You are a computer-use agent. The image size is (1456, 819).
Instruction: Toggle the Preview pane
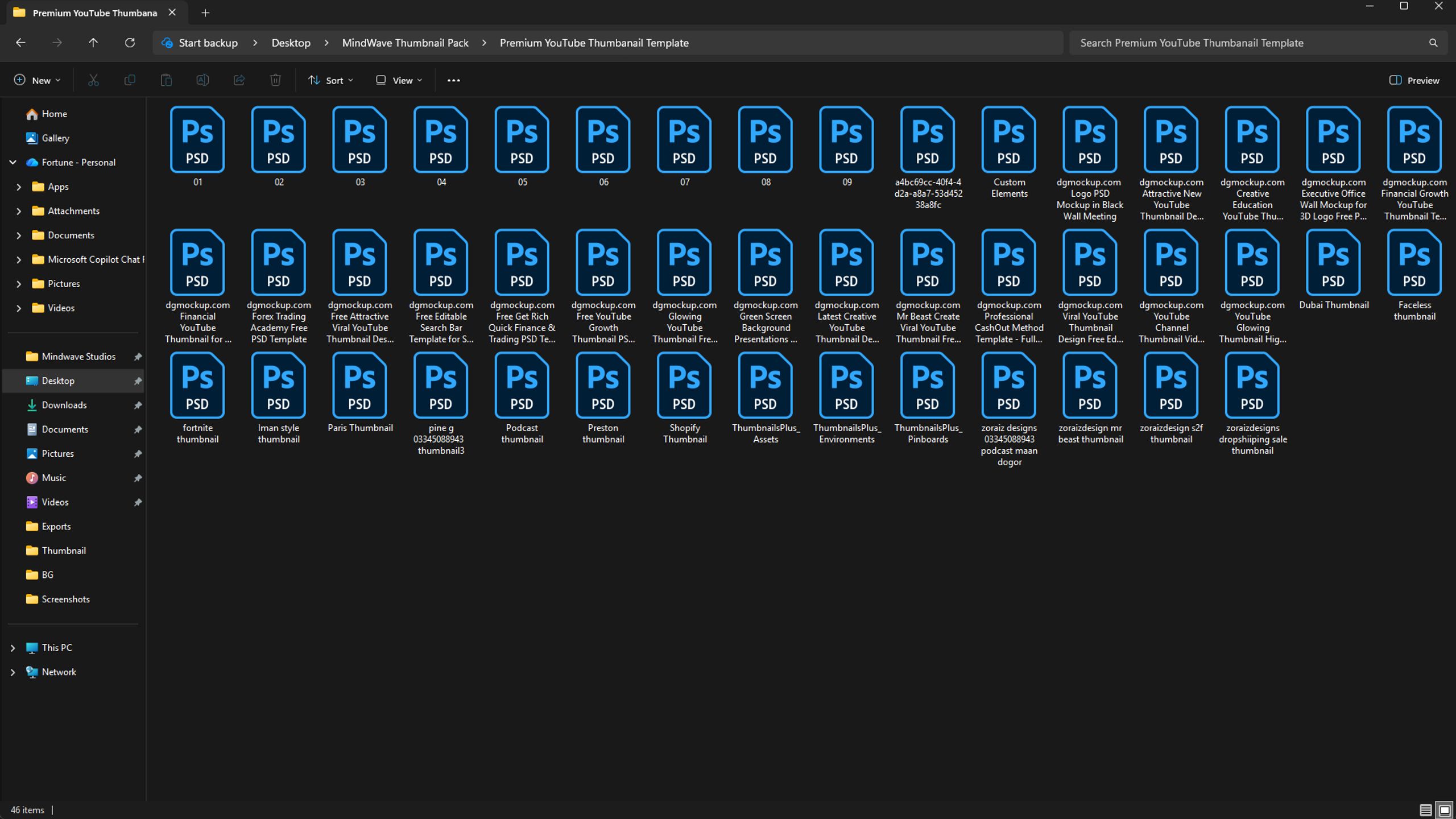[x=1414, y=80]
